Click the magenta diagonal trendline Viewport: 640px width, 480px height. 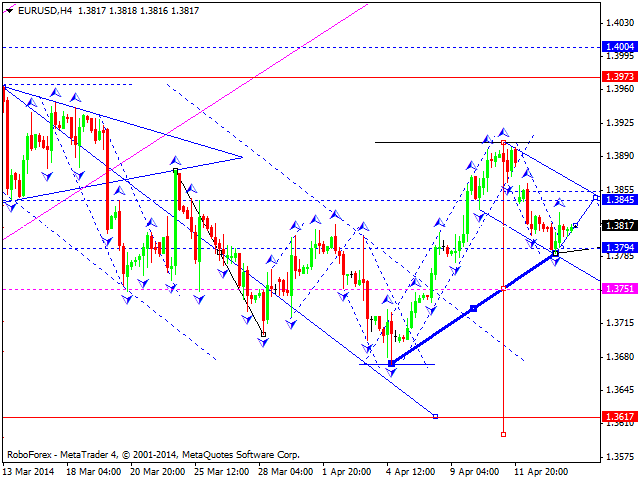pyautogui.click(x=184, y=123)
